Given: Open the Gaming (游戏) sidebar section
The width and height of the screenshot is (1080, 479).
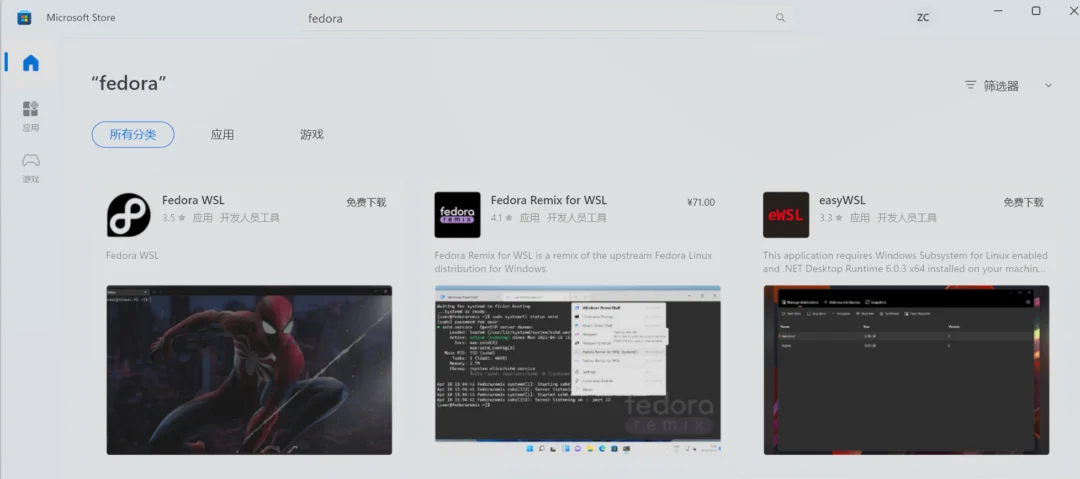Looking at the screenshot, I should tap(31, 169).
